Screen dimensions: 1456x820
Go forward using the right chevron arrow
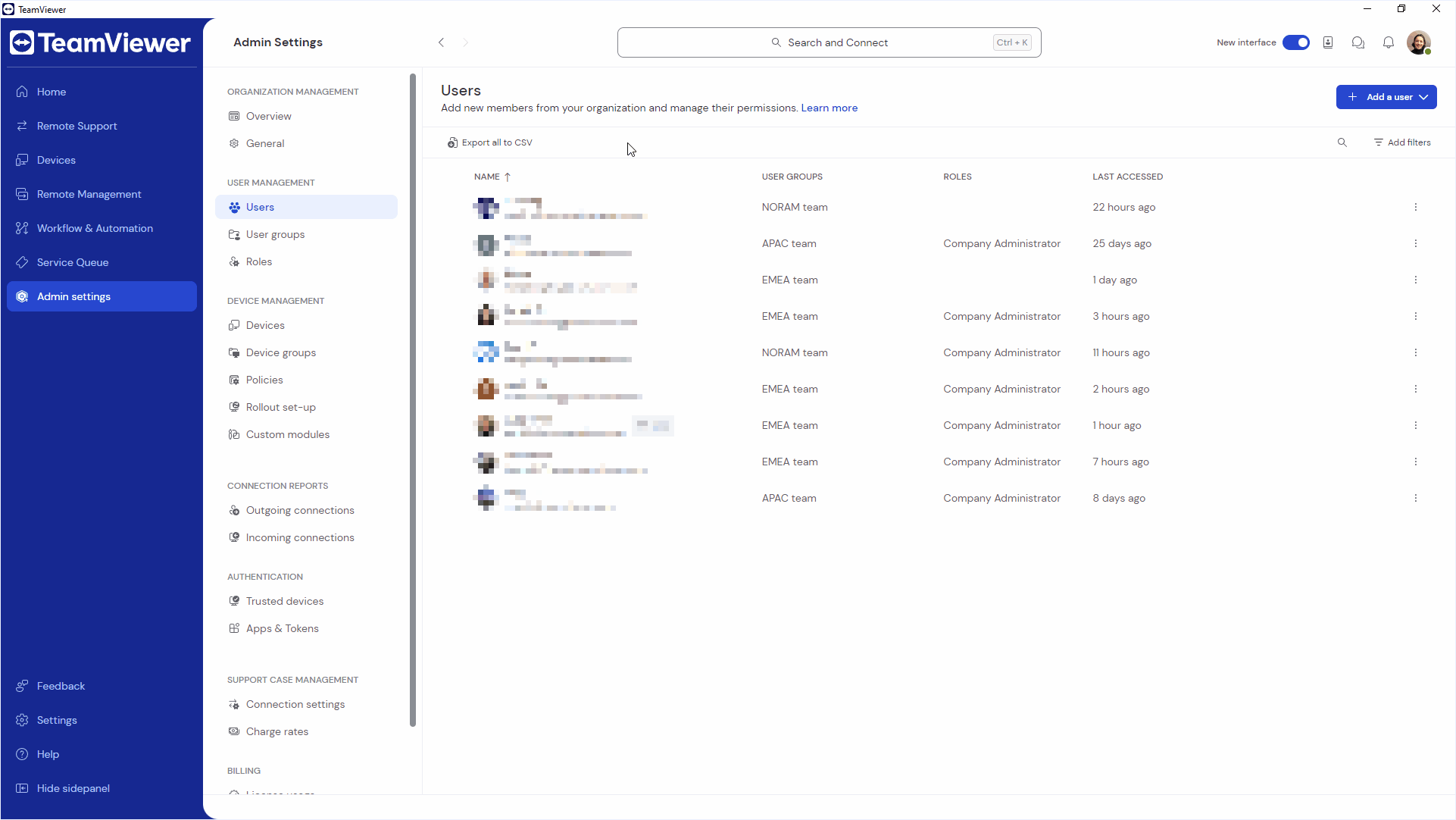tap(466, 42)
